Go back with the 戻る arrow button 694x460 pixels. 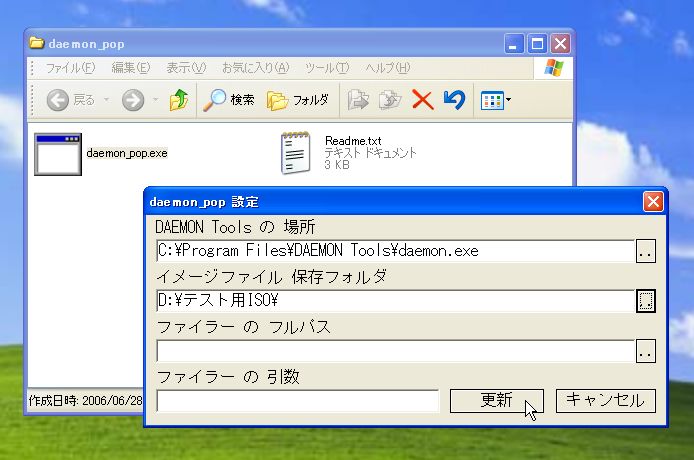pos(71,100)
